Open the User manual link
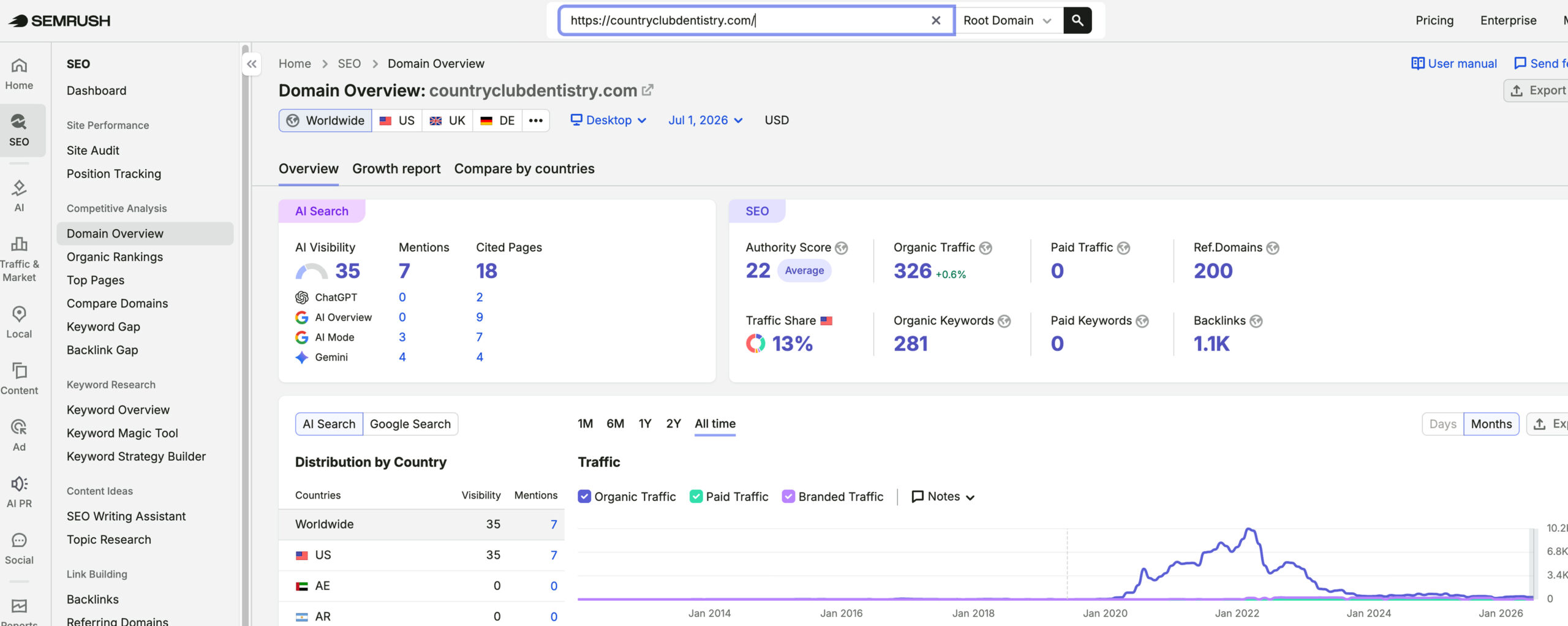 pyautogui.click(x=1454, y=63)
